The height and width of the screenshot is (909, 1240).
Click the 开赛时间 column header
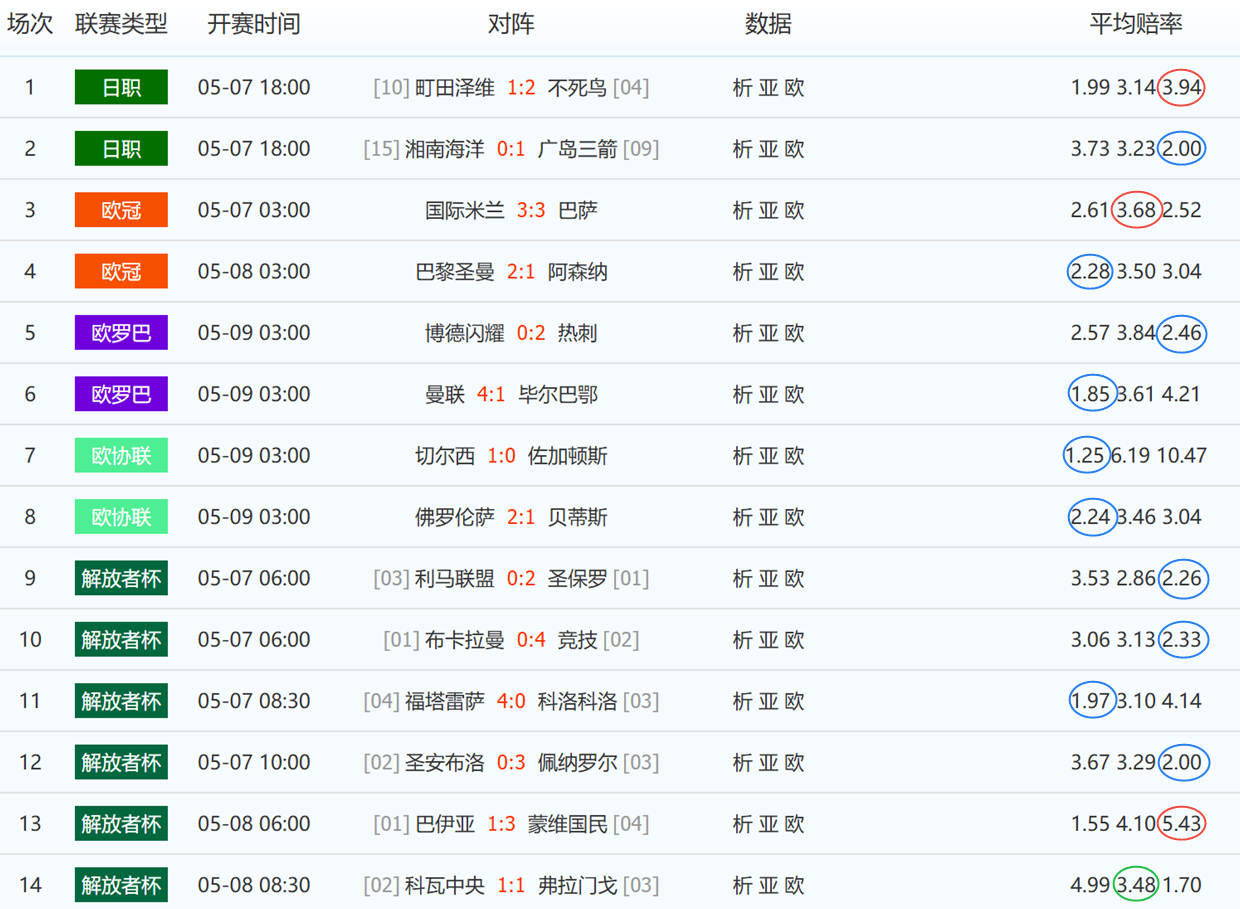coord(254,25)
